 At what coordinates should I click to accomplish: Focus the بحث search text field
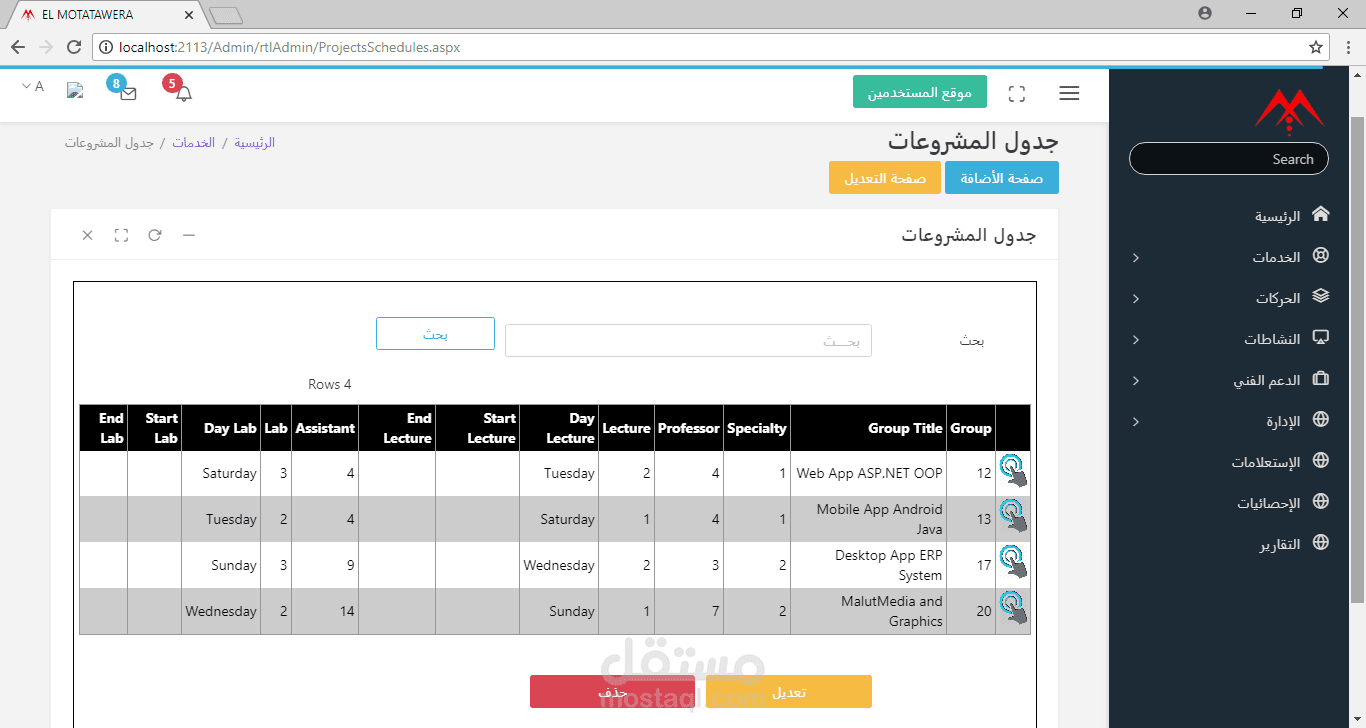[x=688, y=341]
